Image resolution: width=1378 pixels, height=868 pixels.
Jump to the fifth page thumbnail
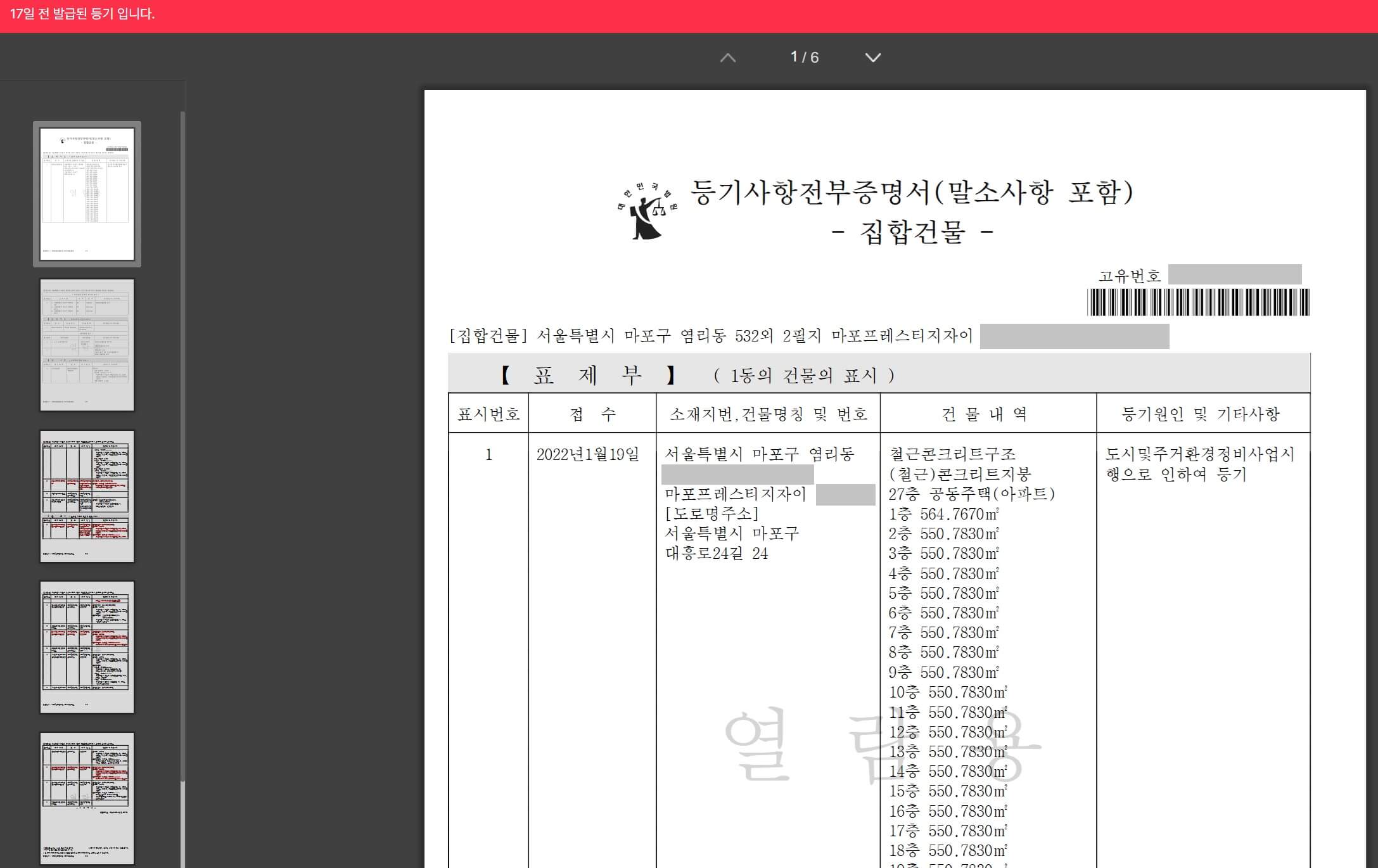(87, 798)
